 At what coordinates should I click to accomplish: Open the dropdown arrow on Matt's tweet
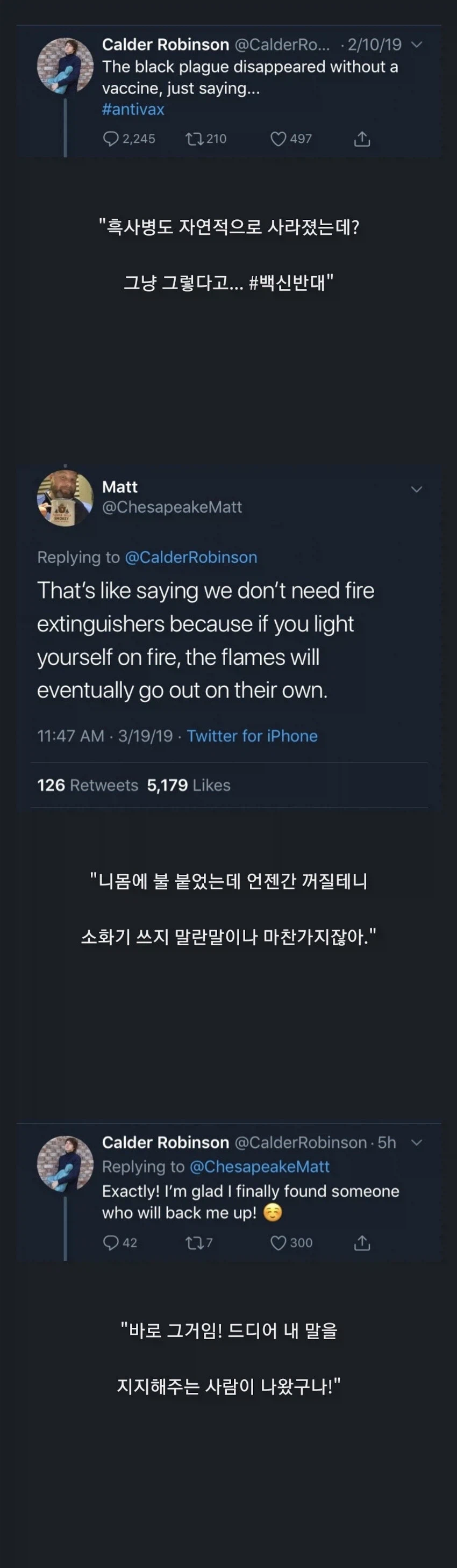pyautogui.click(x=416, y=489)
